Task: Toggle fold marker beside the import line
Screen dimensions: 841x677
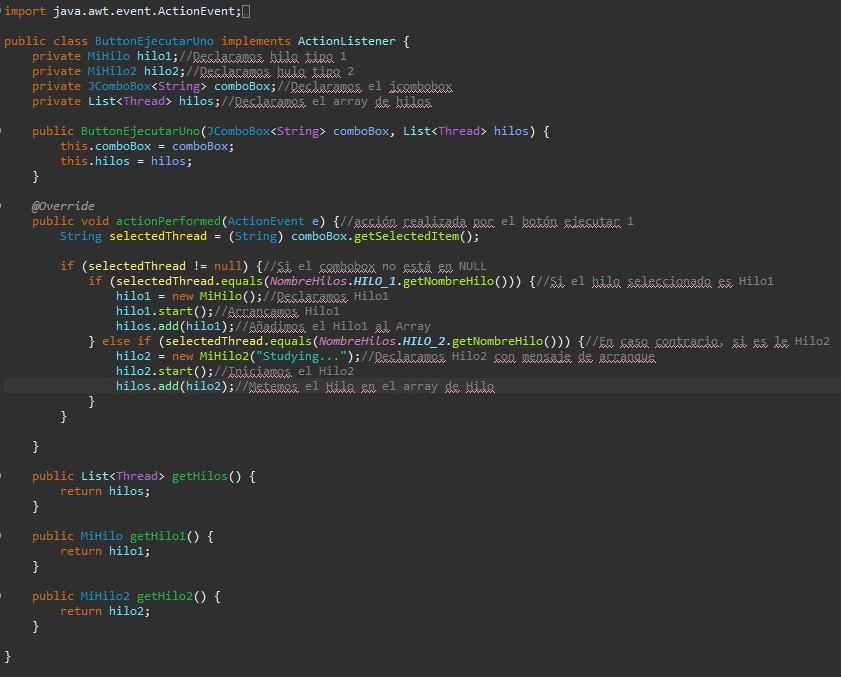Action: pos(2,11)
